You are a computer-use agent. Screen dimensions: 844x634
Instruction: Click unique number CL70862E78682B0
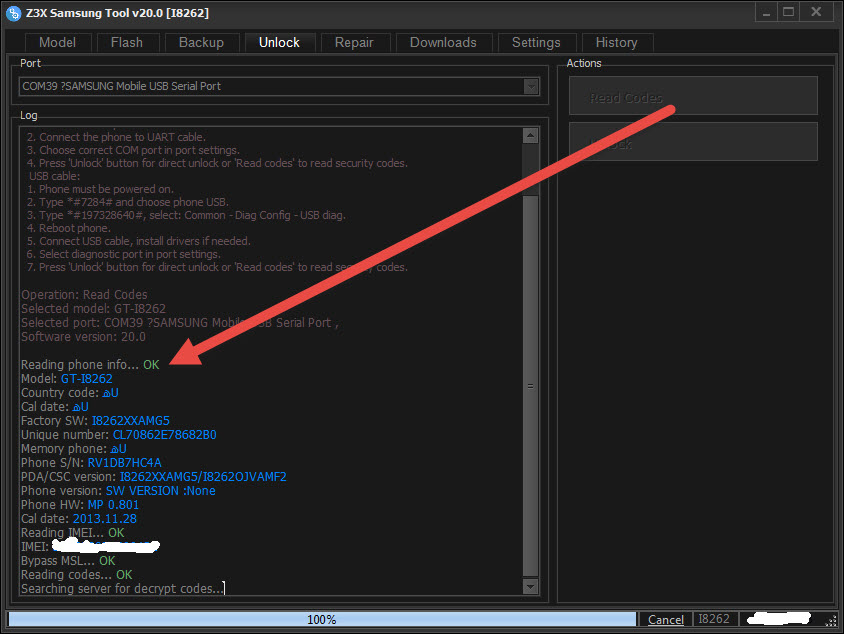pyautogui.click(x=165, y=435)
